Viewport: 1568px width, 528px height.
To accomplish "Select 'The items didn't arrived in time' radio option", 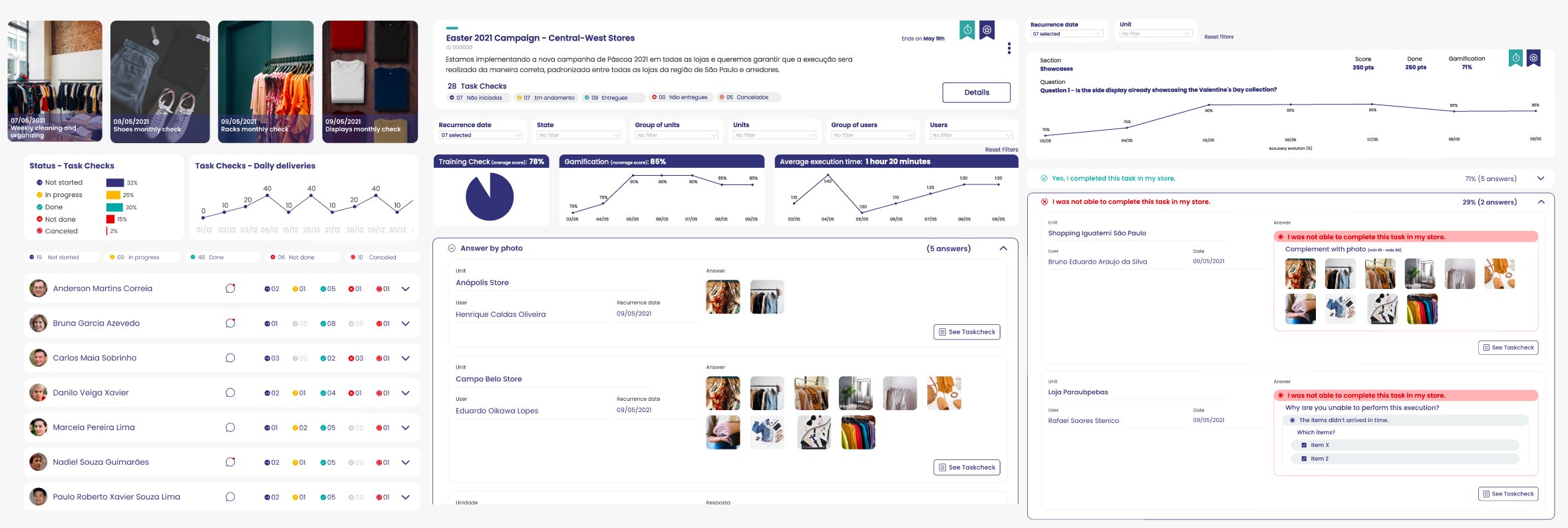I will (1293, 420).
